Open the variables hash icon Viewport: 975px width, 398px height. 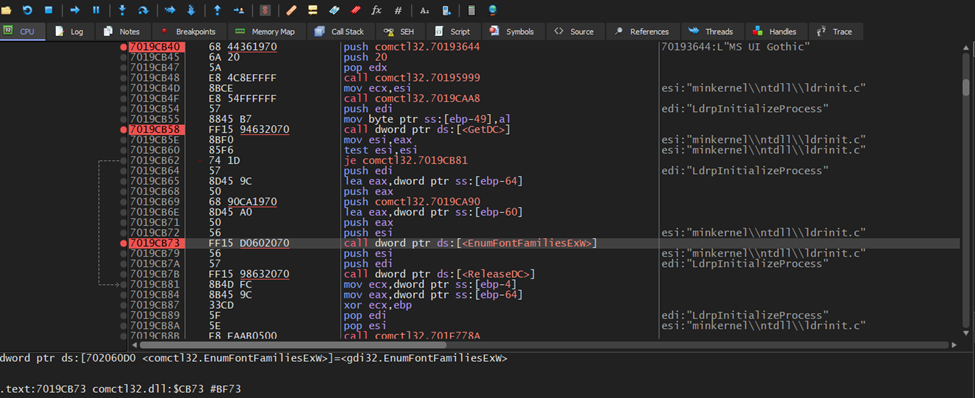(398, 10)
